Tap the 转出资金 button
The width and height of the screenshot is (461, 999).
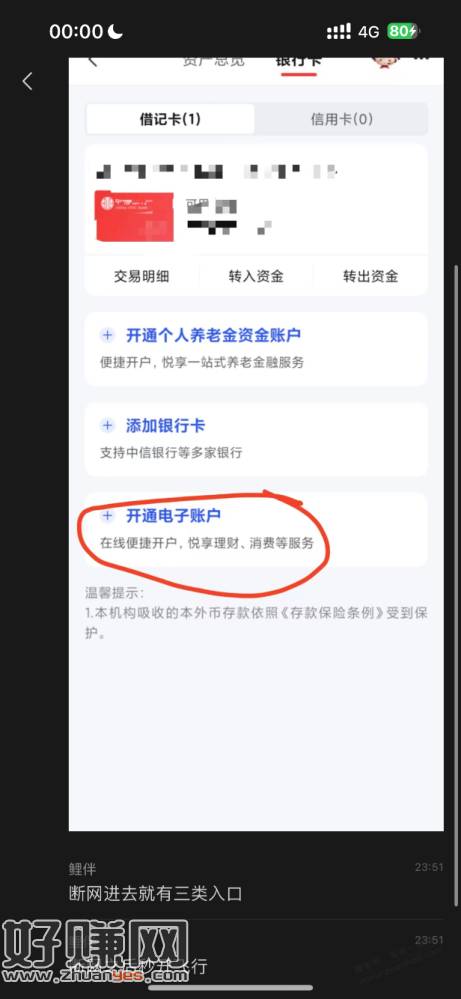tap(371, 276)
